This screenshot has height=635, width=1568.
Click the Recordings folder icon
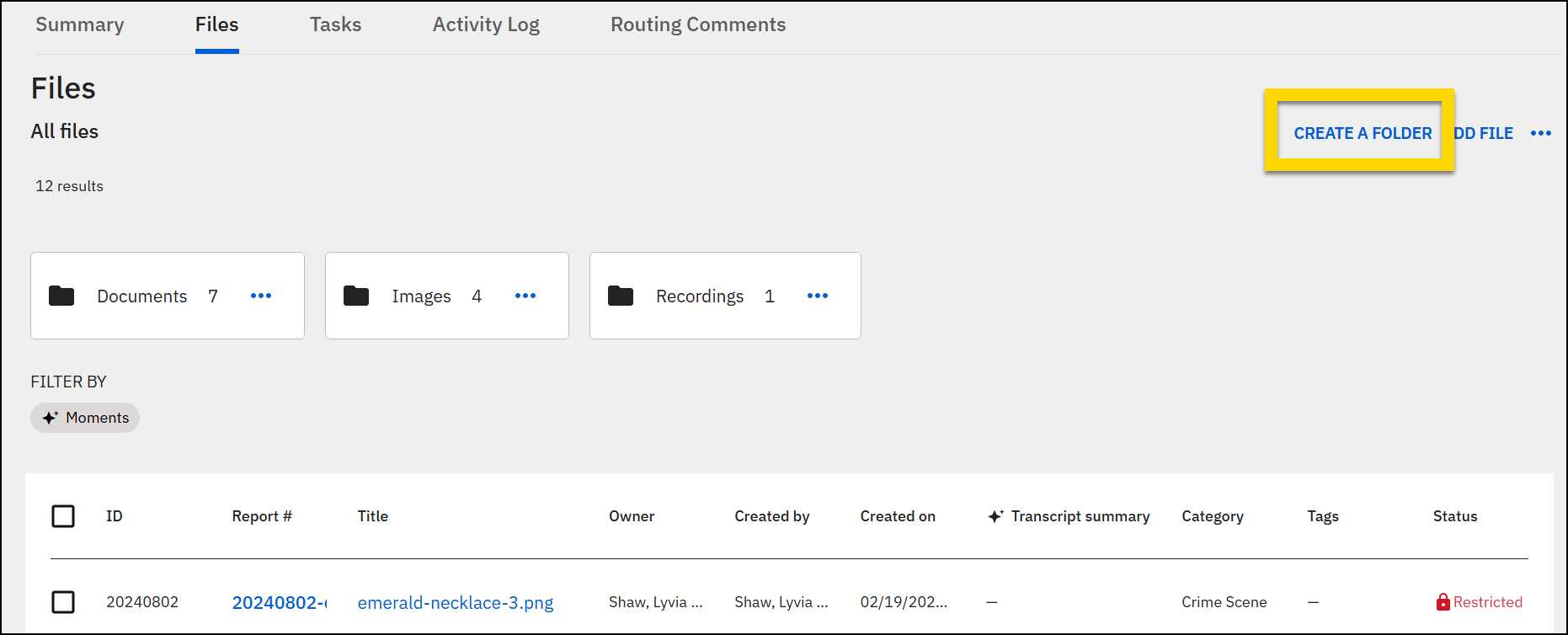(621, 296)
